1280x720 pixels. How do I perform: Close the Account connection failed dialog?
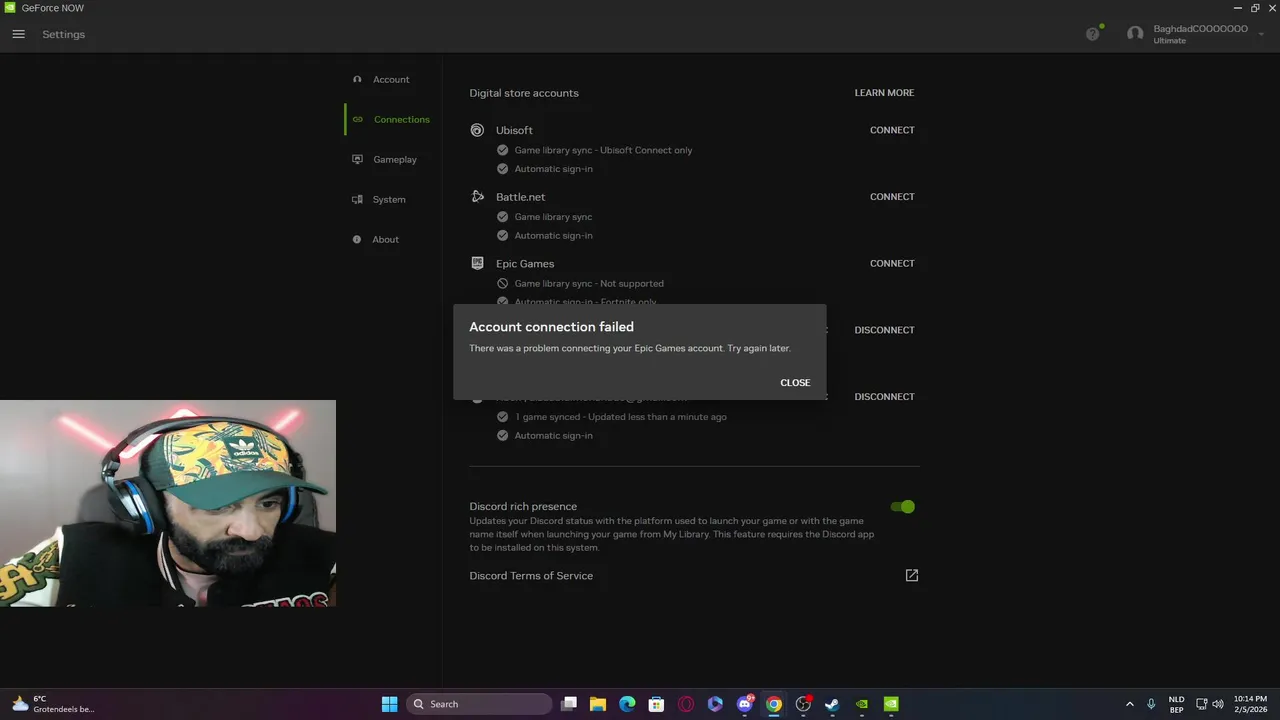(795, 383)
